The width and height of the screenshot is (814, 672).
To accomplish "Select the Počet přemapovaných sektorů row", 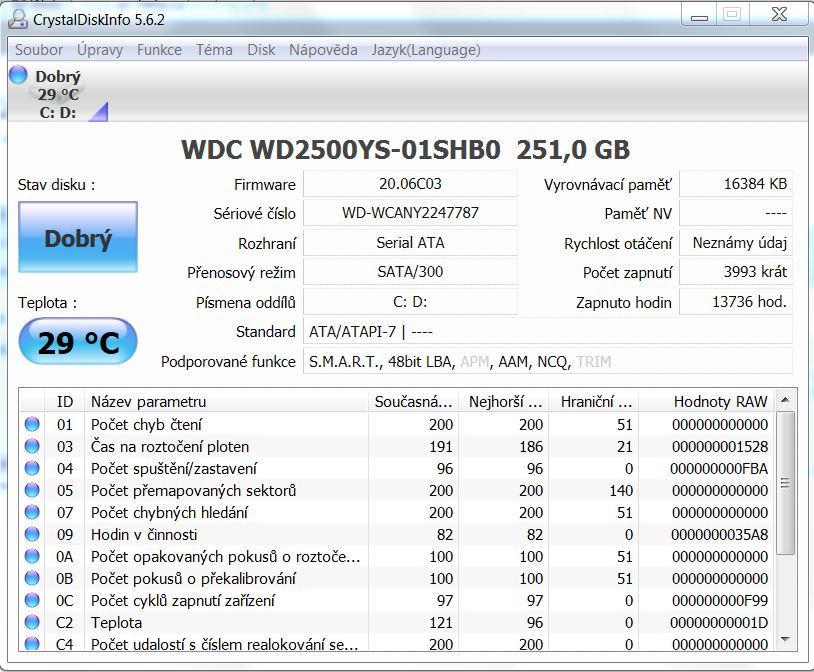I will [x=397, y=490].
